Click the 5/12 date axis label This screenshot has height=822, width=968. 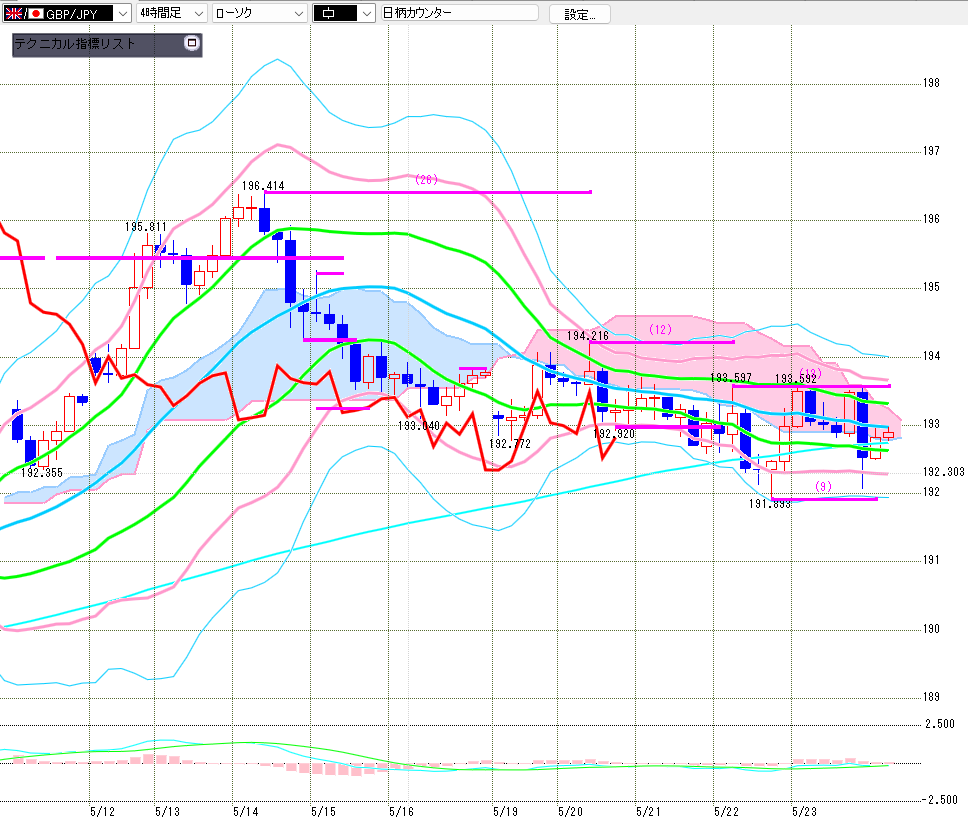(x=102, y=812)
